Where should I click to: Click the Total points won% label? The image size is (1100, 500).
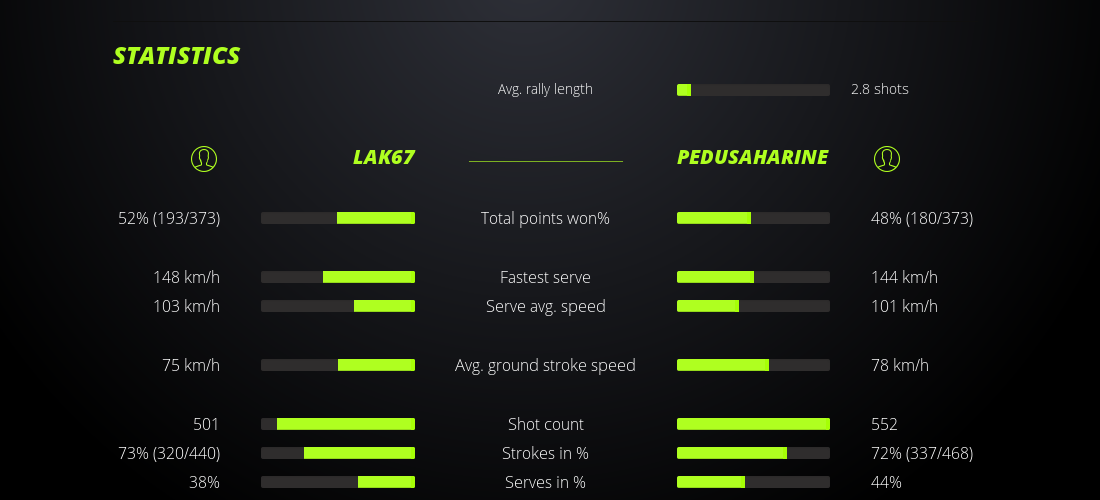pos(545,218)
